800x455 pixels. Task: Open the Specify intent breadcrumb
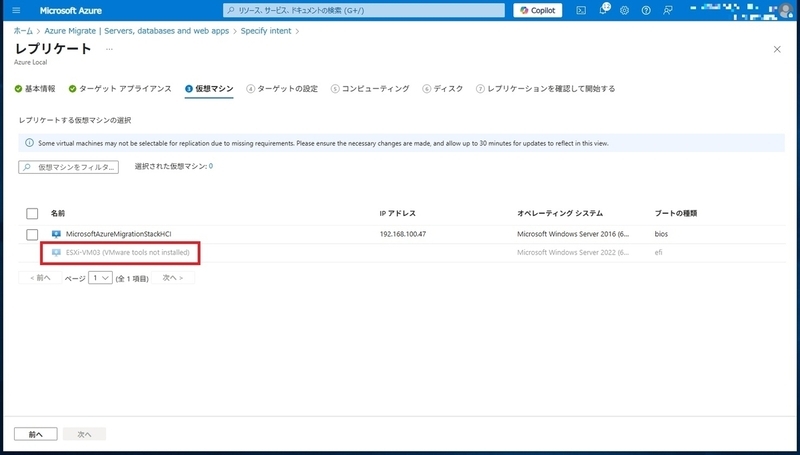266,31
